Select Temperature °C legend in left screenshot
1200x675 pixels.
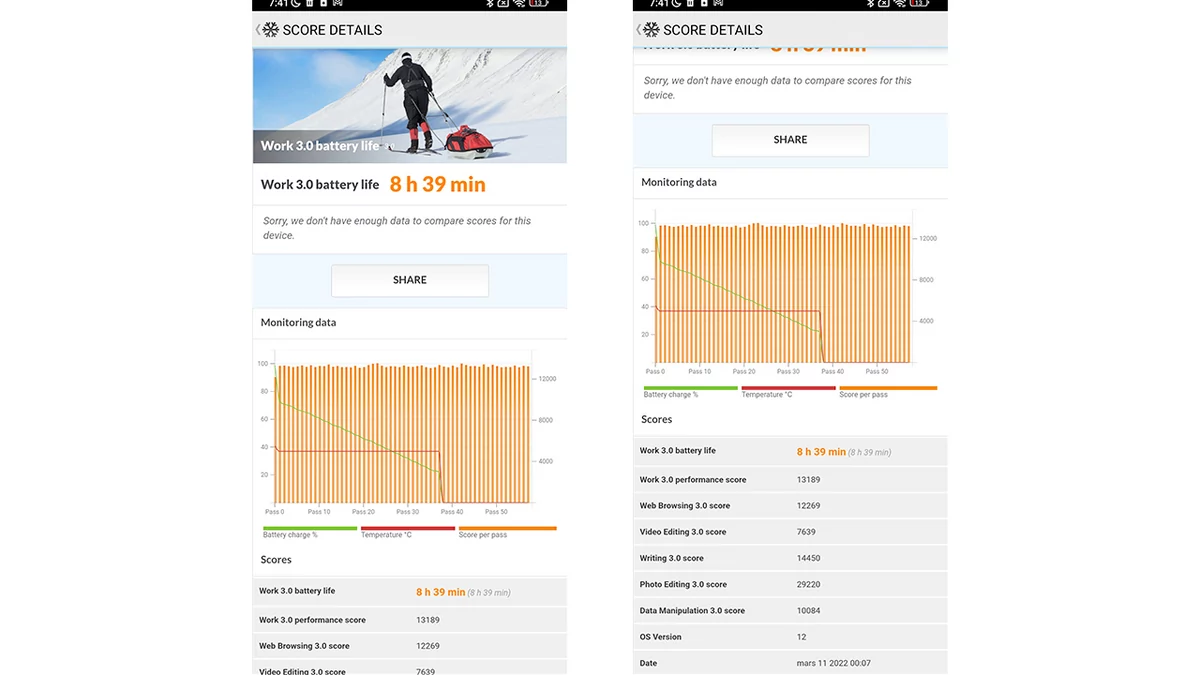(408, 532)
